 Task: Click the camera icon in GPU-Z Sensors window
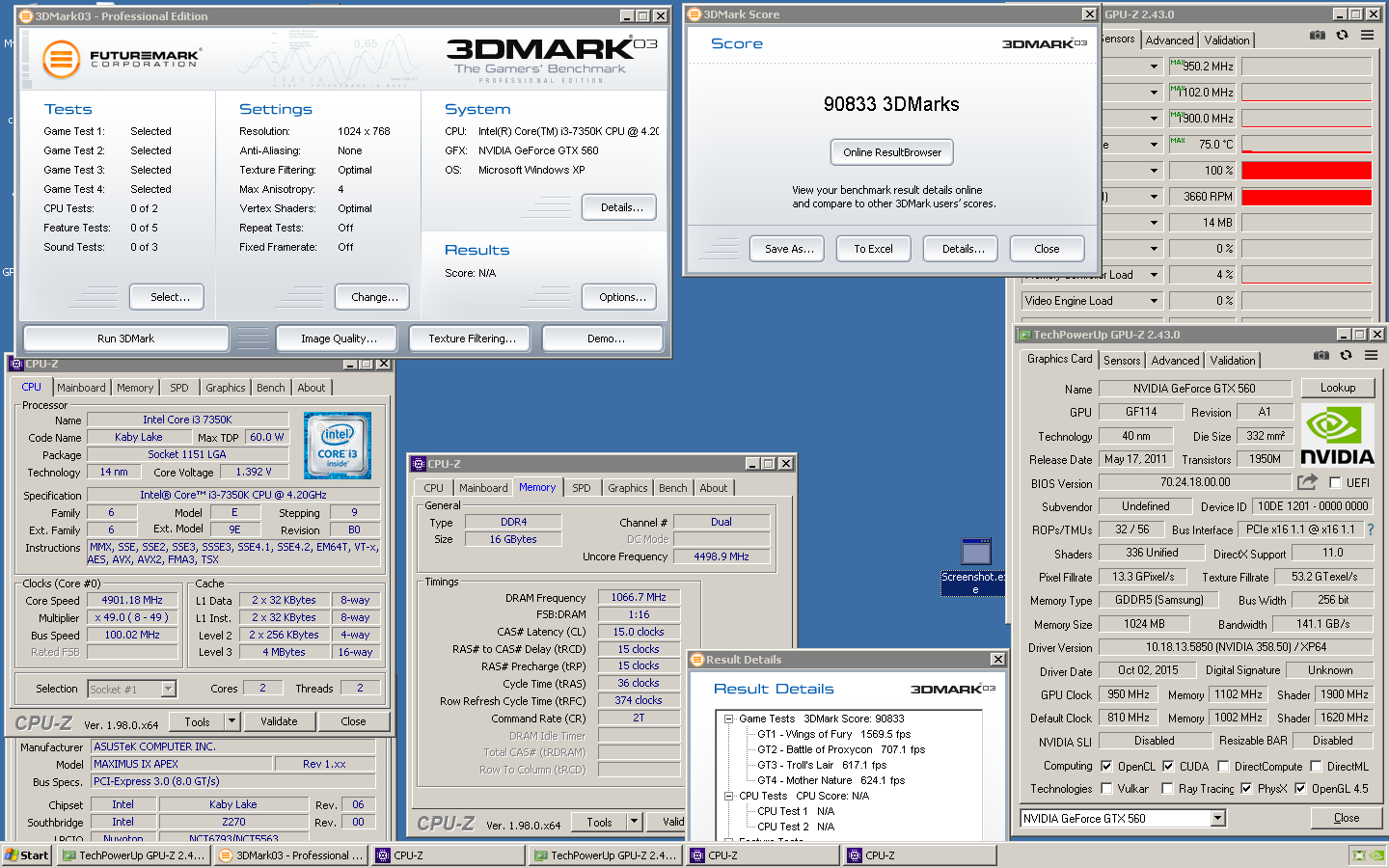tap(1318, 35)
